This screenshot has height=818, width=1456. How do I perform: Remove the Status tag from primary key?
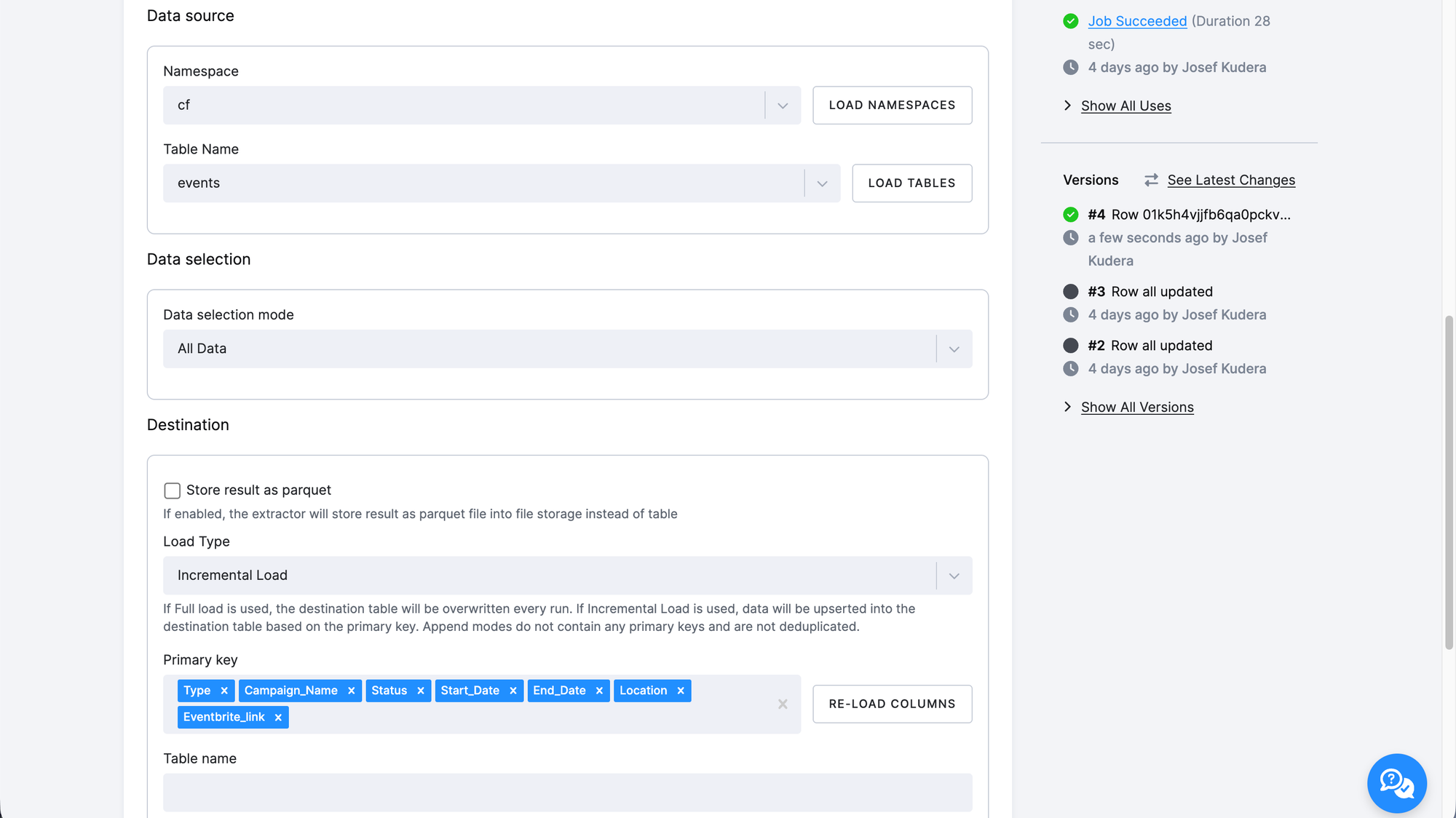click(420, 691)
